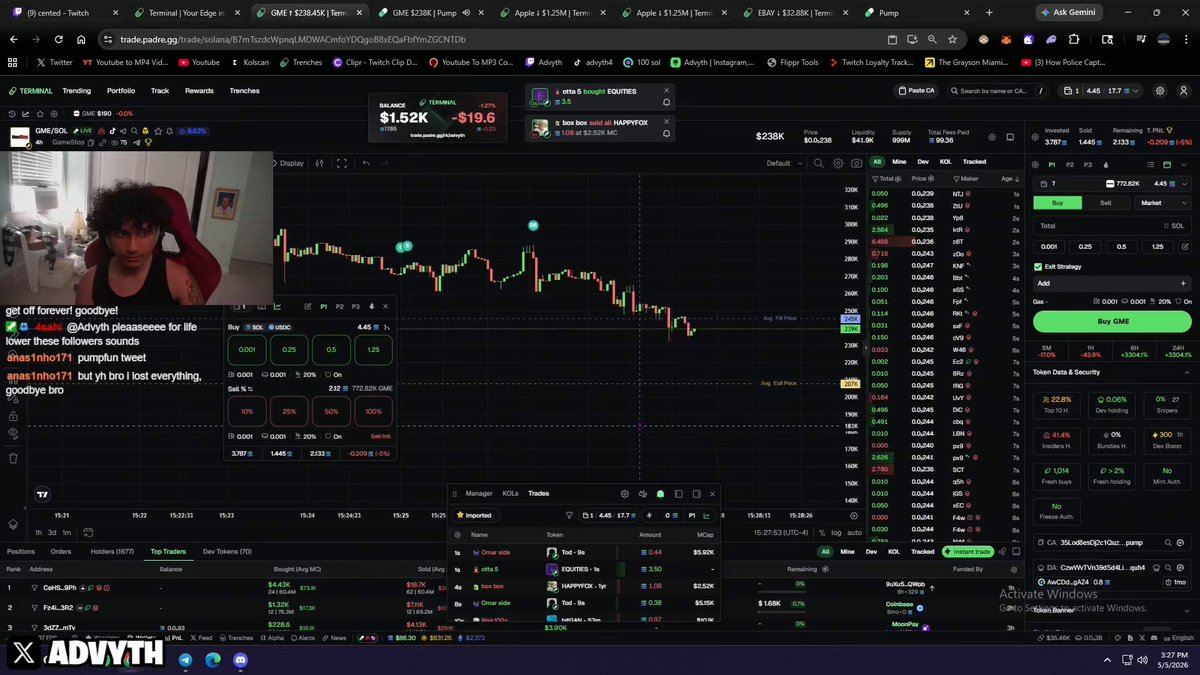Open the Portfolio nav tab

pos(121,91)
